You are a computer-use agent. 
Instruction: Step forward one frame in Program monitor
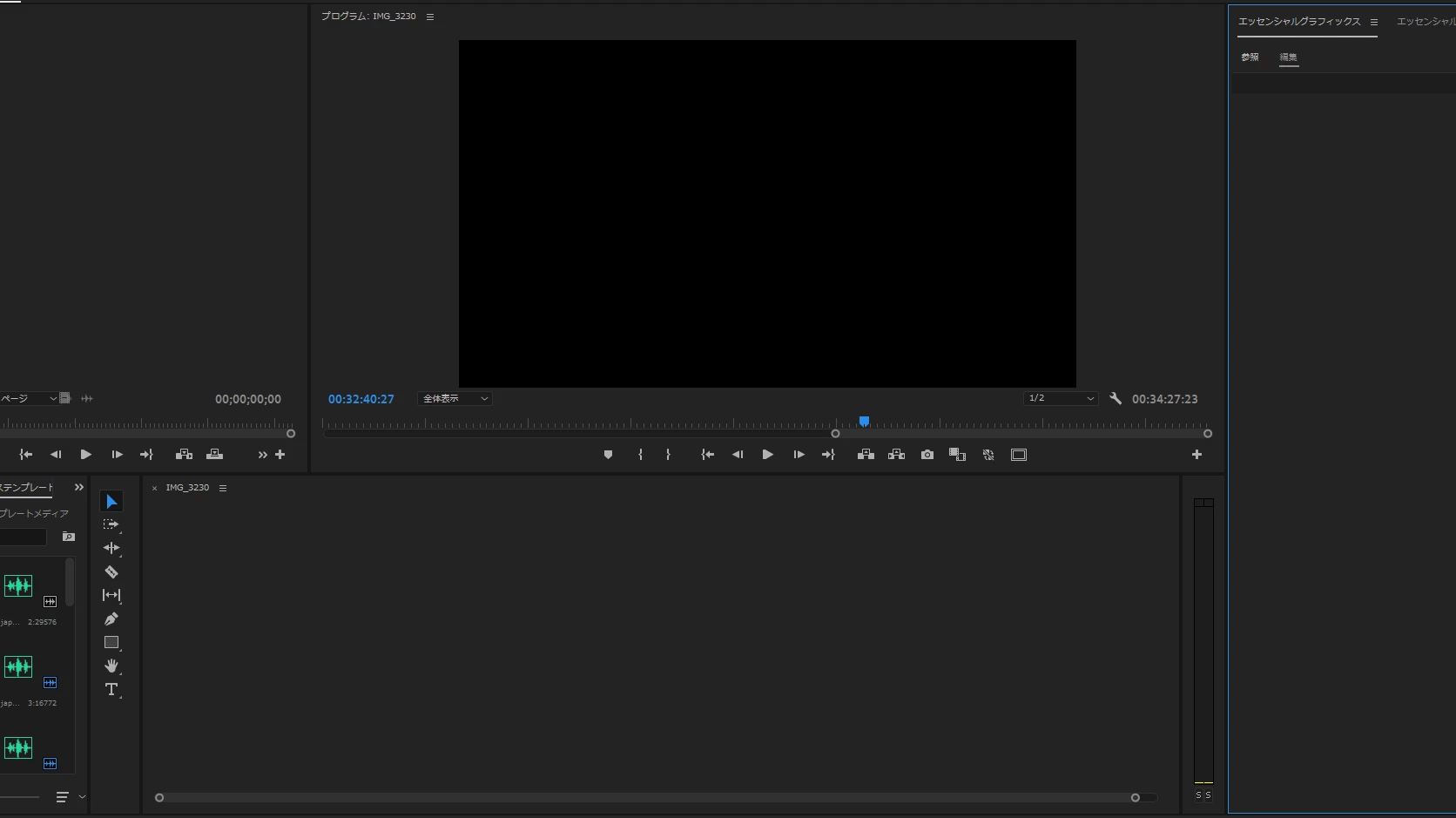(x=799, y=455)
